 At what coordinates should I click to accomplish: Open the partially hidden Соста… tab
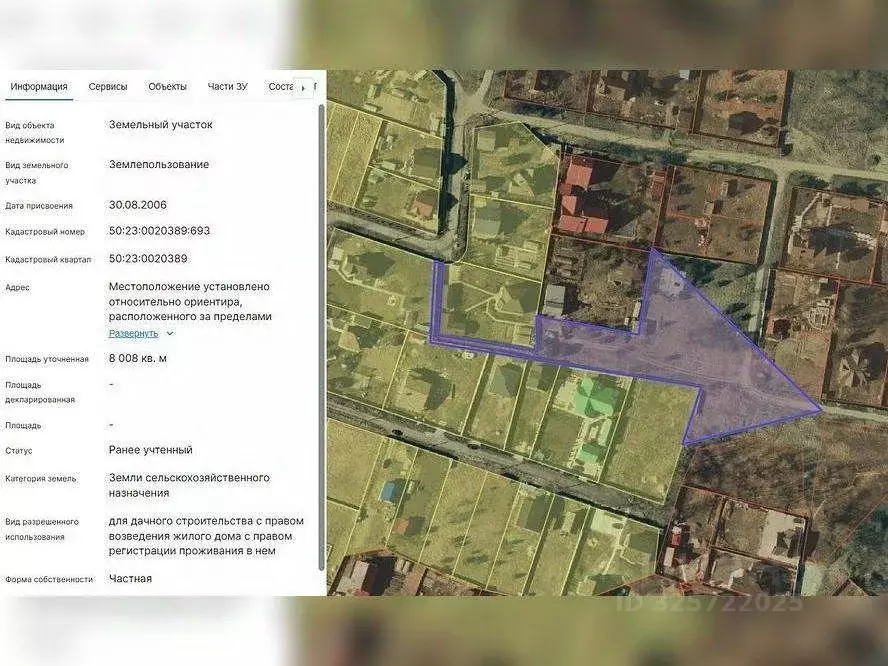280,87
